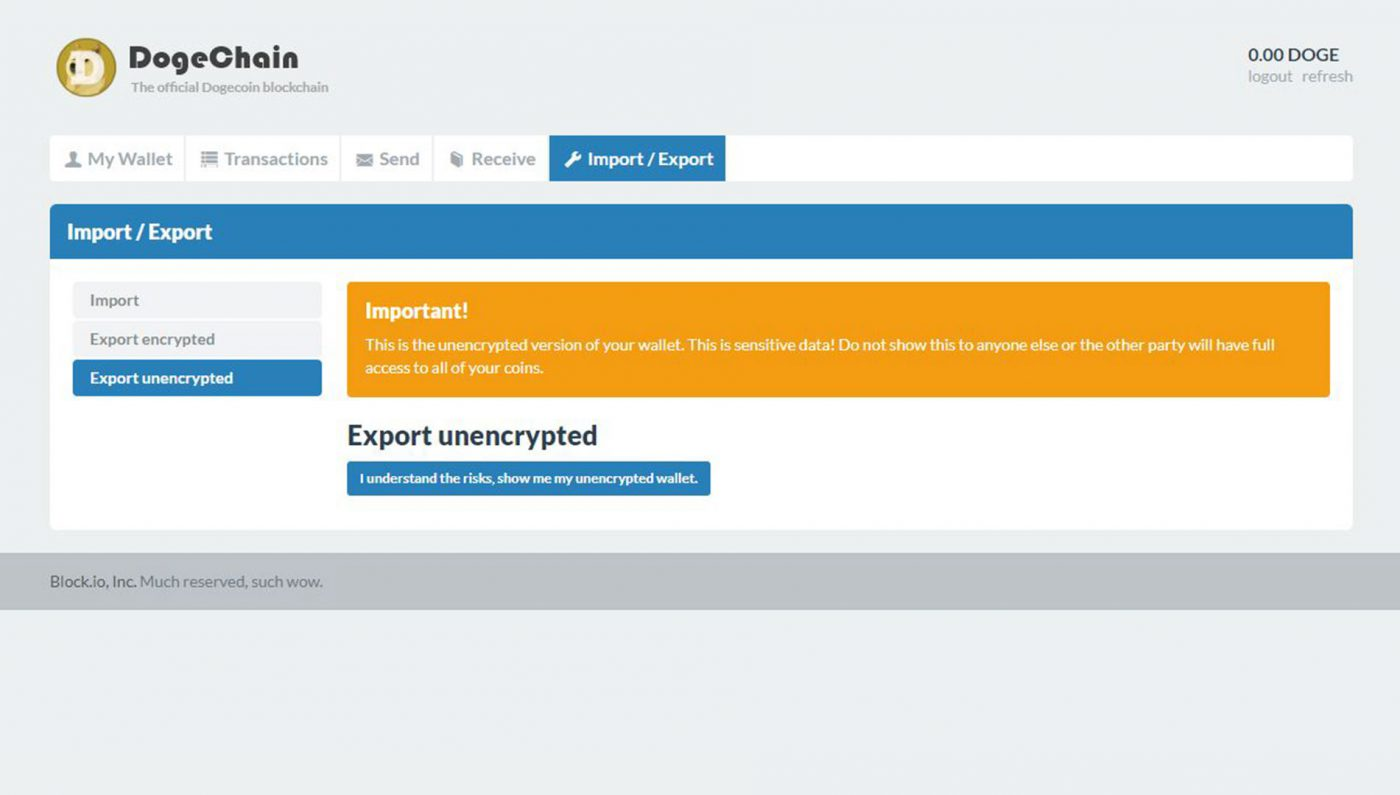Click the Transactions list icon
The image size is (1400, 795).
tap(209, 159)
